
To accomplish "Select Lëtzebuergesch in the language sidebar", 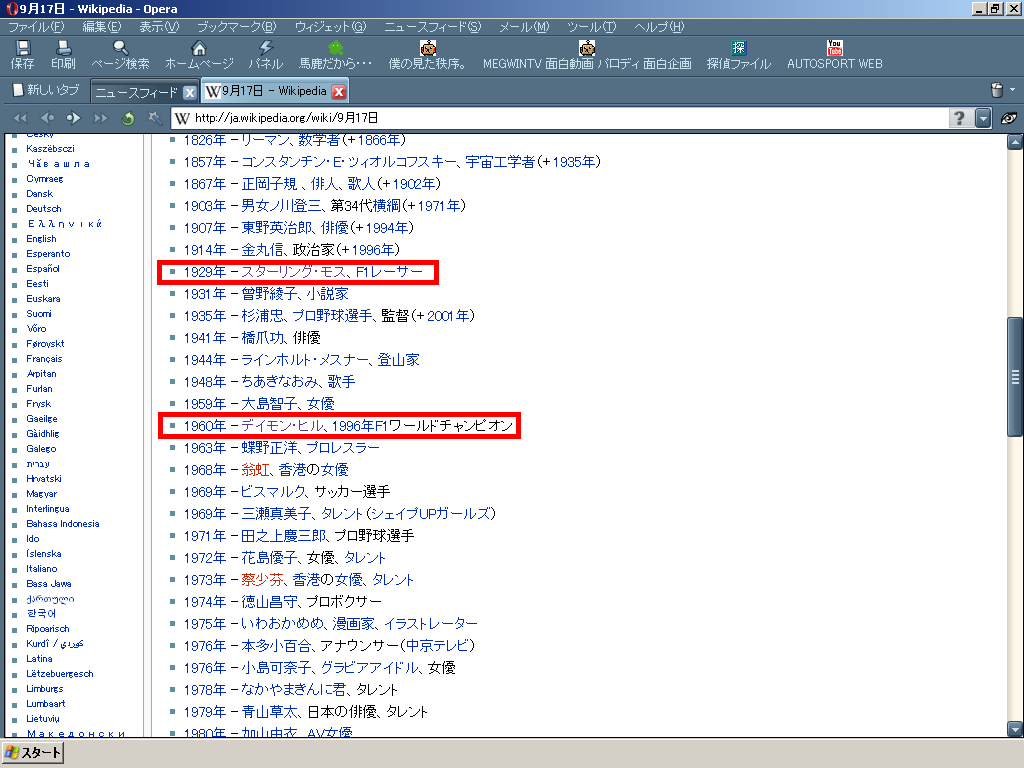I will [x=60, y=674].
